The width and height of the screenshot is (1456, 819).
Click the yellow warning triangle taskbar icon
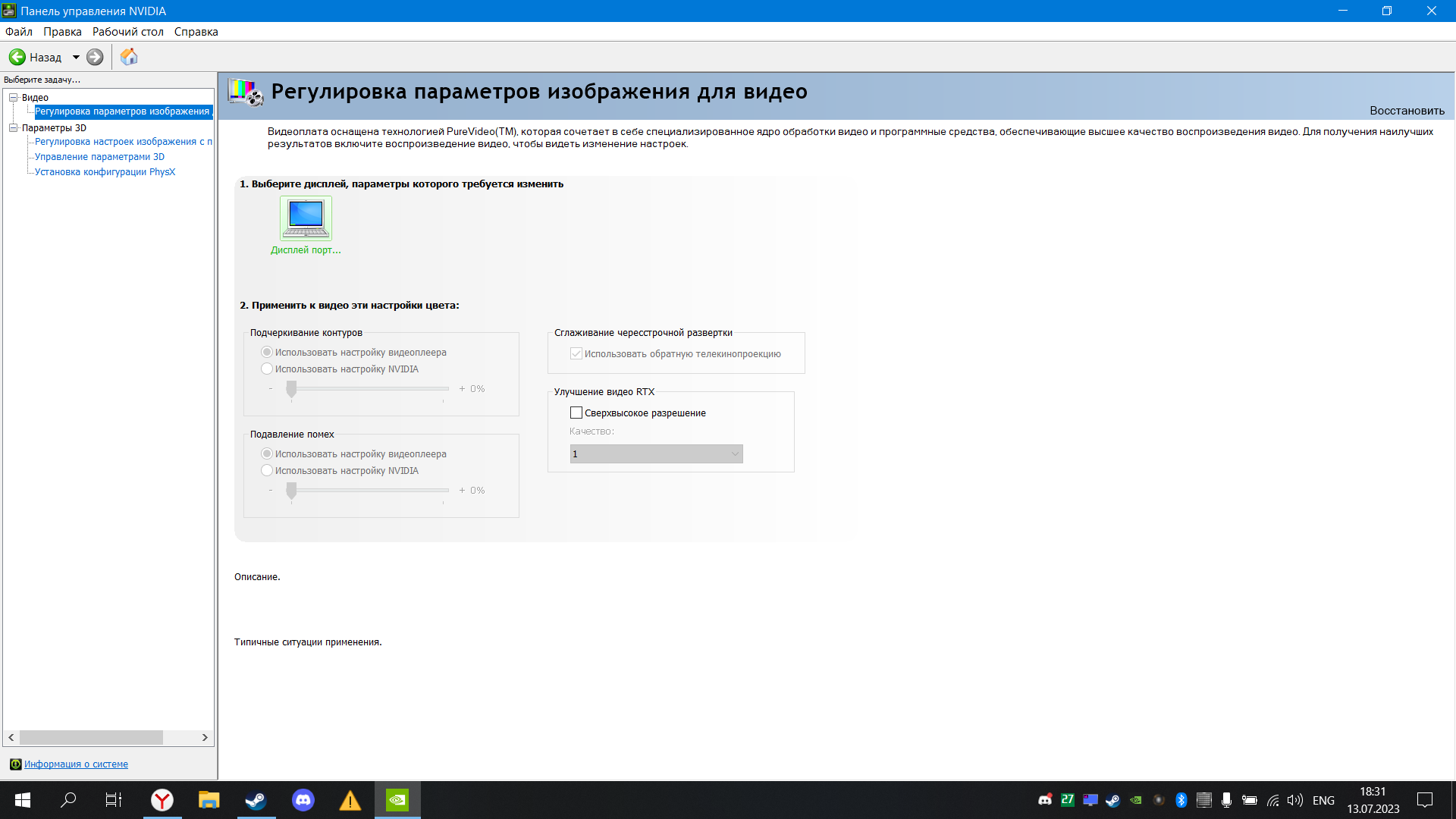[350, 800]
